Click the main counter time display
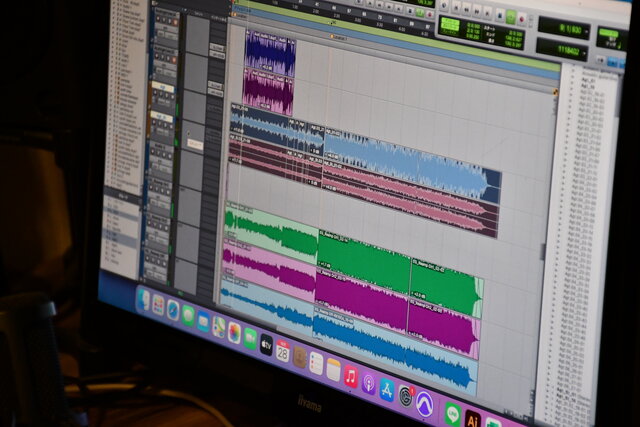Image resolution: width=640 pixels, height=427 pixels. point(562,28)
